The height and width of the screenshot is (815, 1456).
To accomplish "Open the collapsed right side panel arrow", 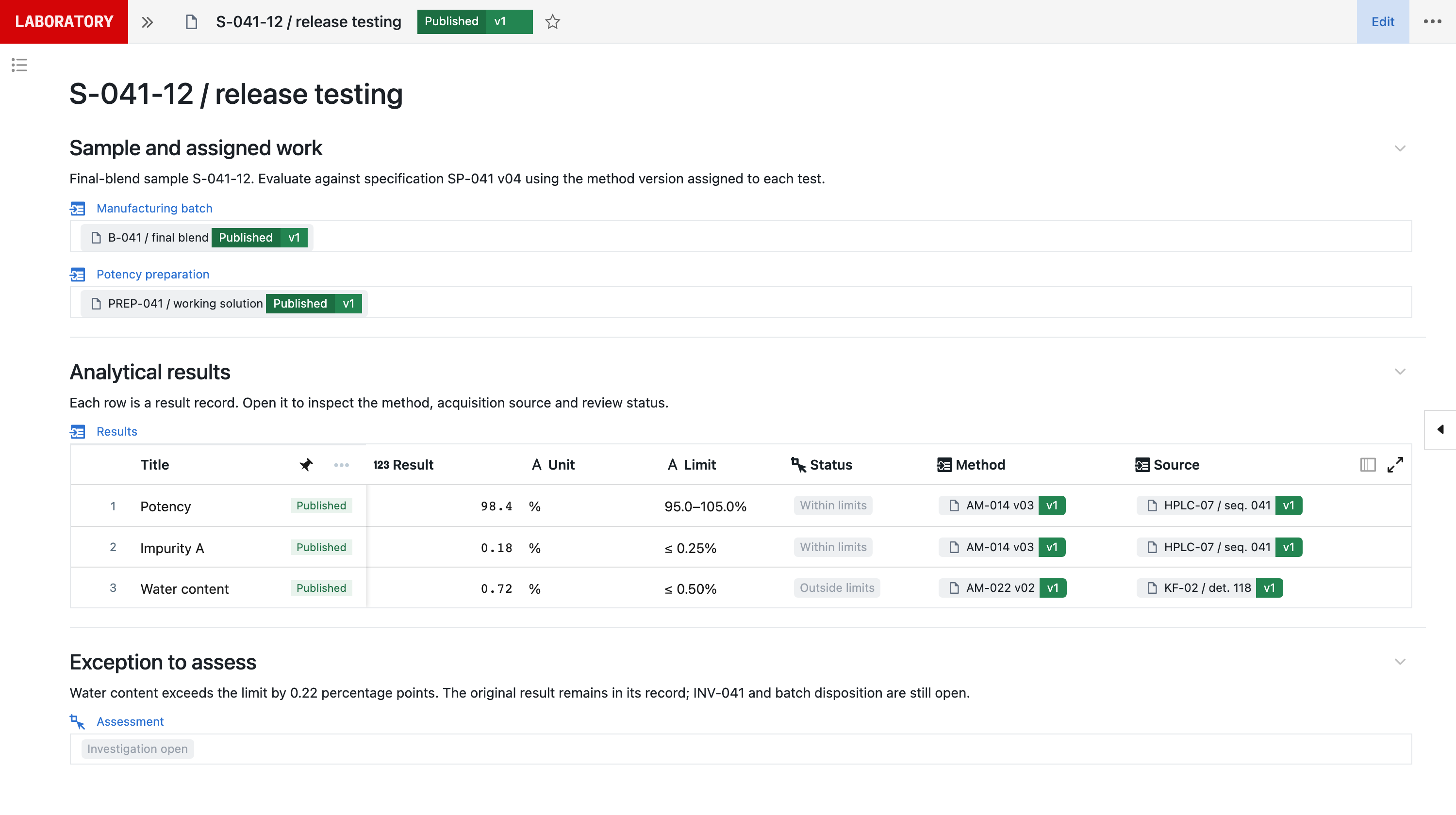I will [x=1440, y=429].
